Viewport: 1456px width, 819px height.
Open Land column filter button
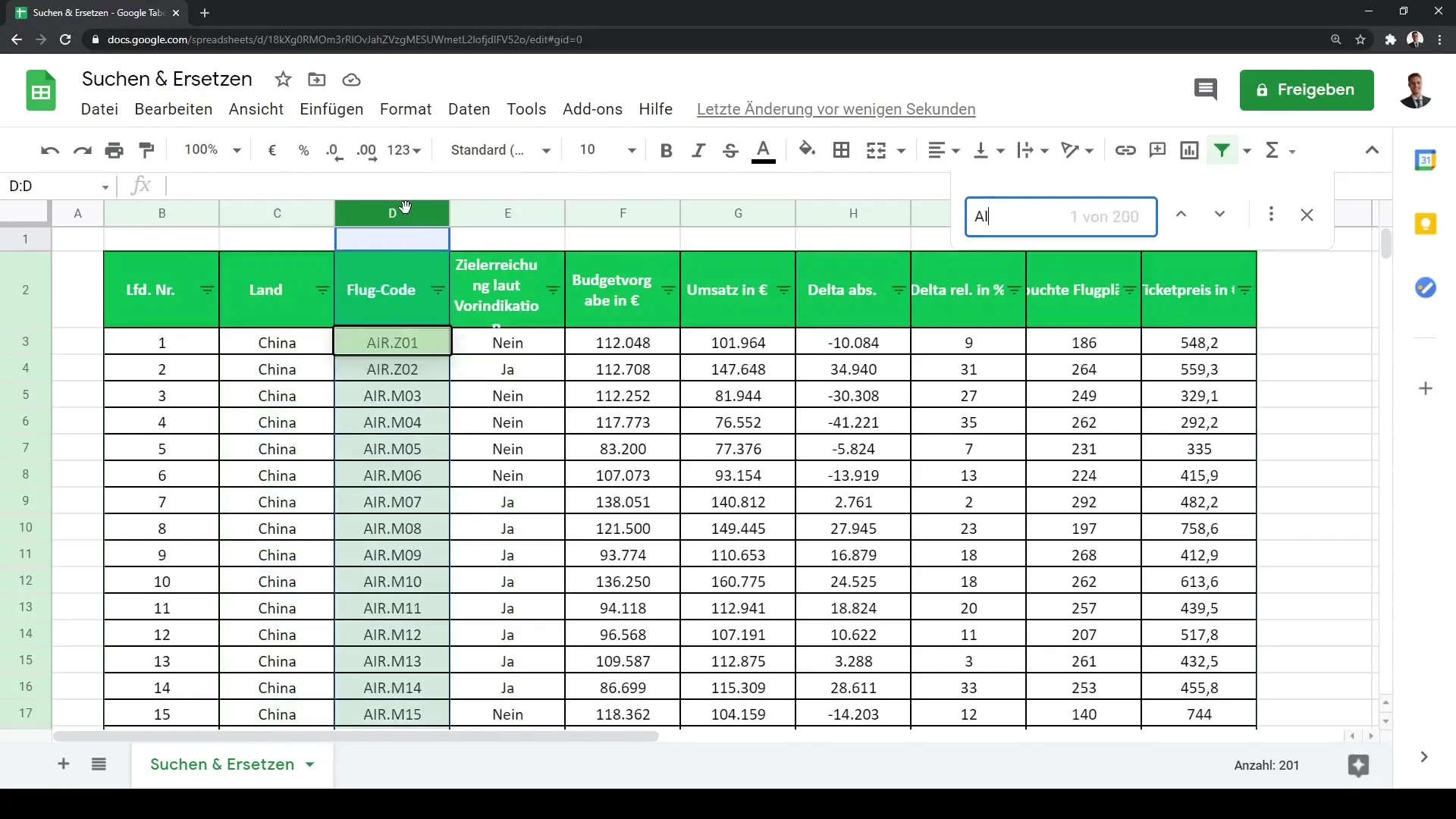322,290
